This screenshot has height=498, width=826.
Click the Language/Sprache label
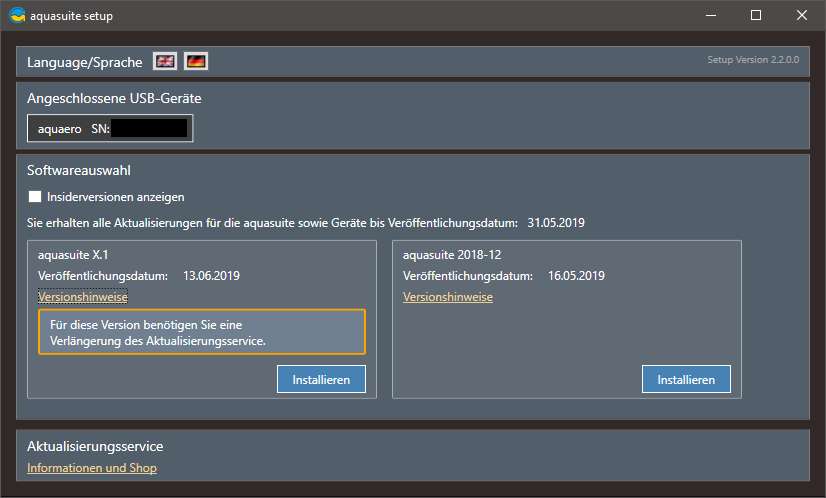[x=85, y=62]
